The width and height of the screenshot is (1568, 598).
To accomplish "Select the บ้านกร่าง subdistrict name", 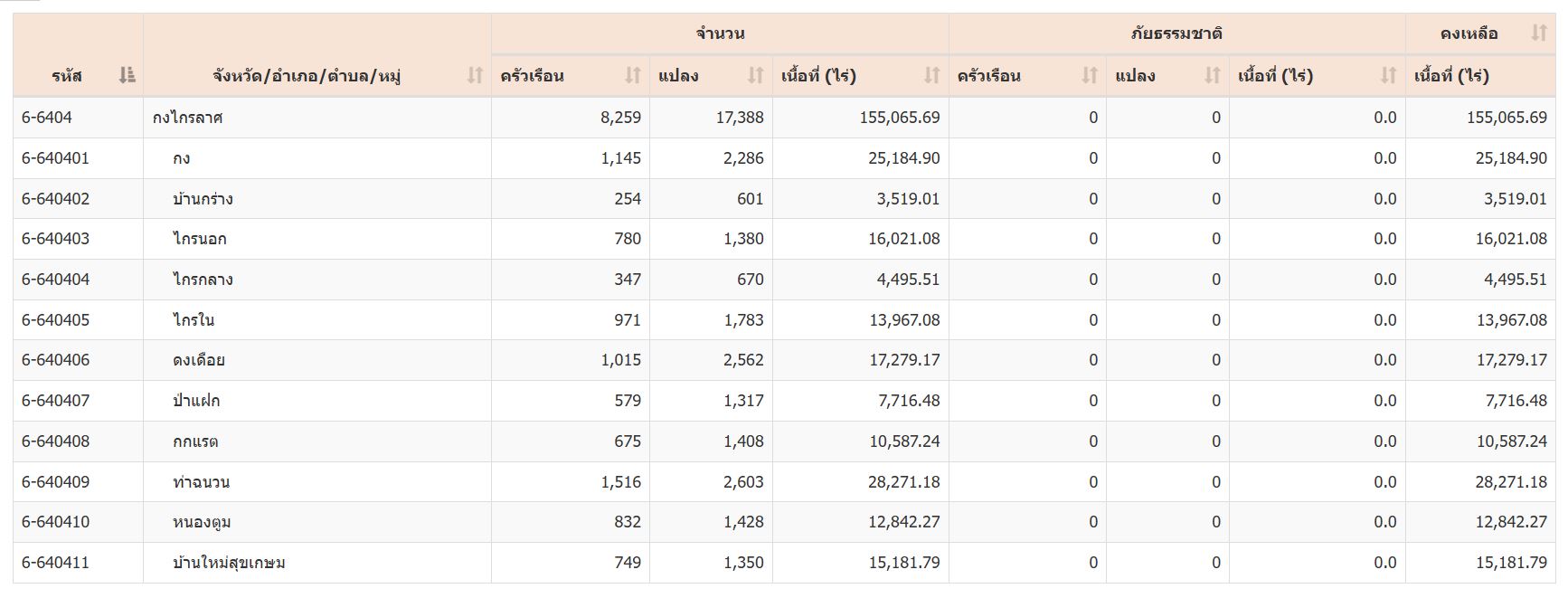I will pyautogui.click(x=203, y=199).
